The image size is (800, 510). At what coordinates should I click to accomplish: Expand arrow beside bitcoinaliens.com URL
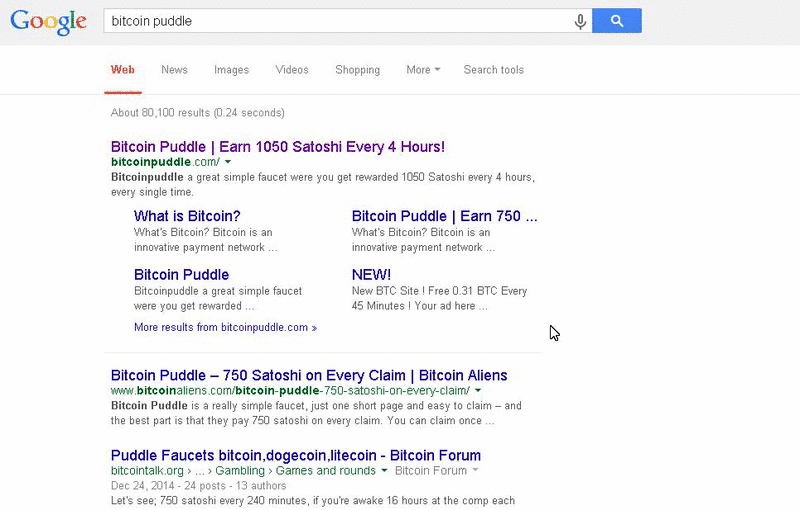[478, 390]
